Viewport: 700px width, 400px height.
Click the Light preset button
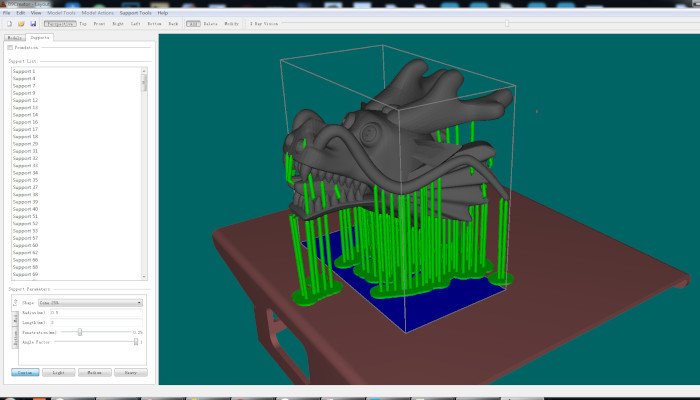point(58,372)
